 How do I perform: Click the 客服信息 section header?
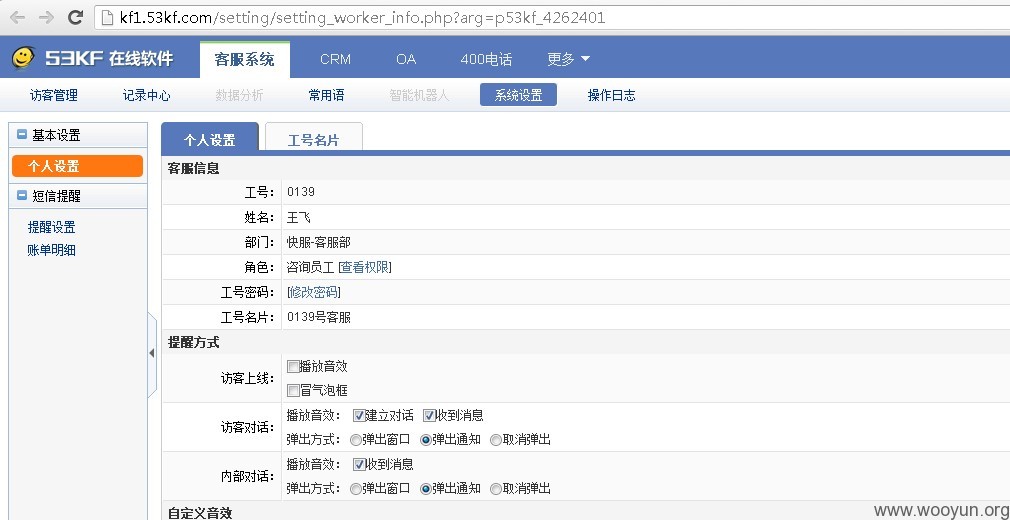pyautogui.click(x=193, y=169)
